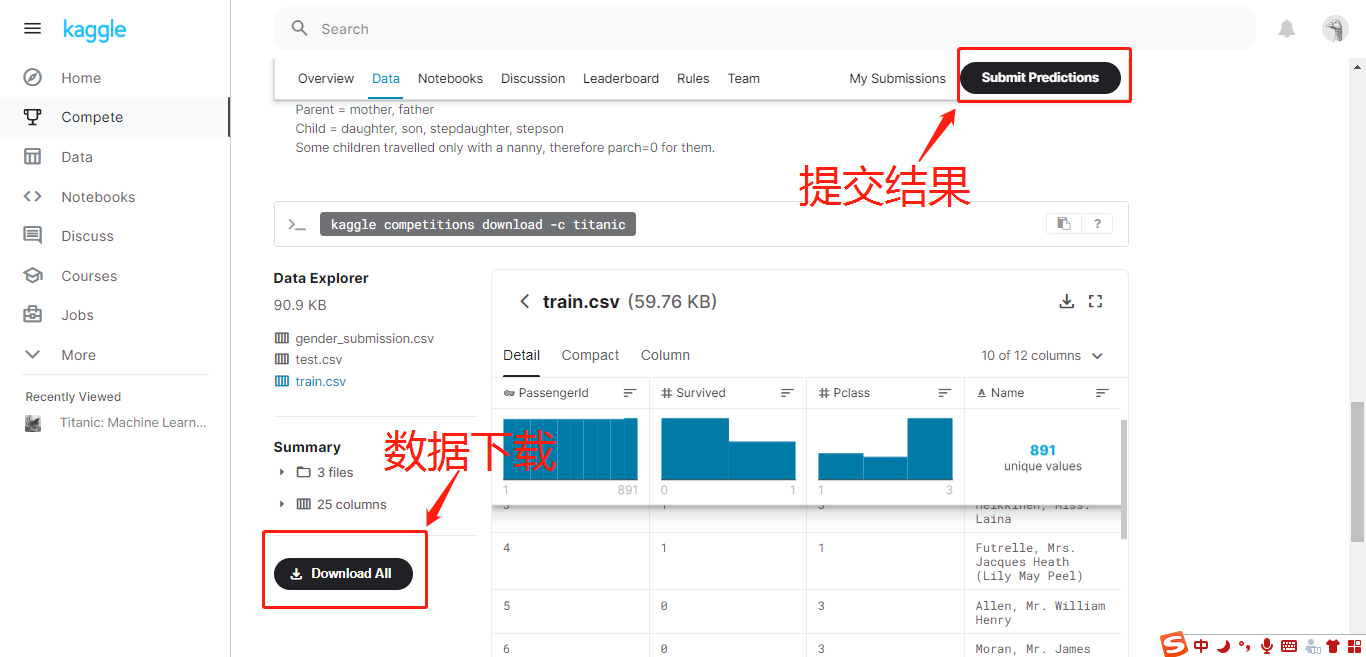Sort by the Survived column icon
Viewport: 1366px width, 657px height.
click(788, 393)
